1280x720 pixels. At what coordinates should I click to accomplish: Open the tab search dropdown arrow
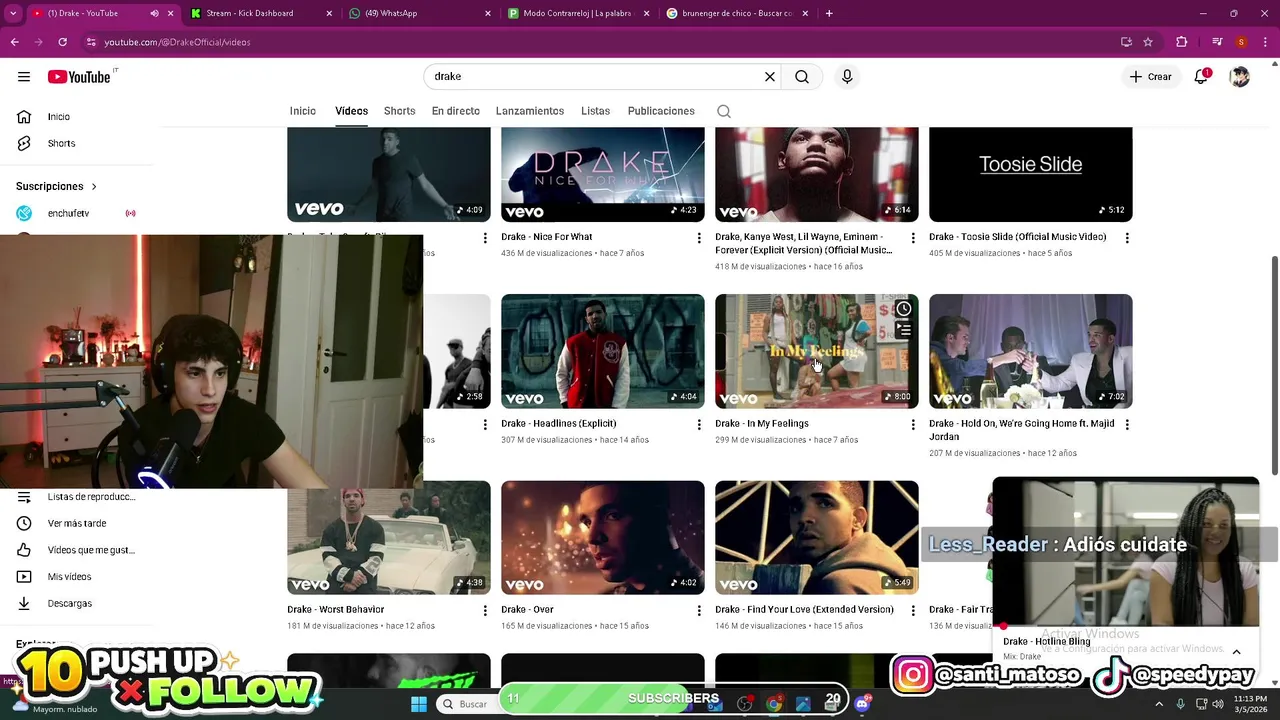[13, 13]
